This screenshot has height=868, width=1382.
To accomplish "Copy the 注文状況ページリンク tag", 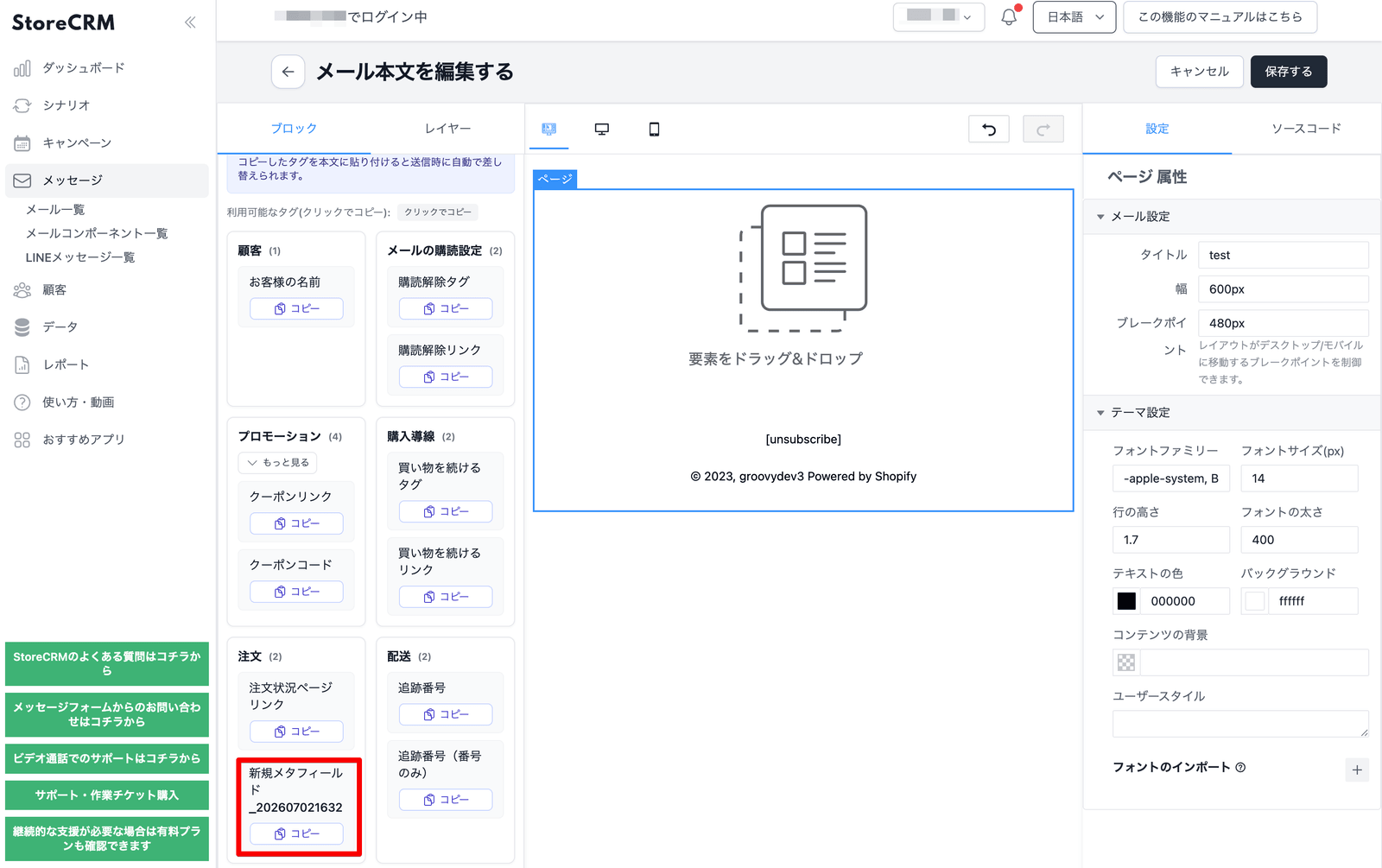I will (x=296, y=732).
